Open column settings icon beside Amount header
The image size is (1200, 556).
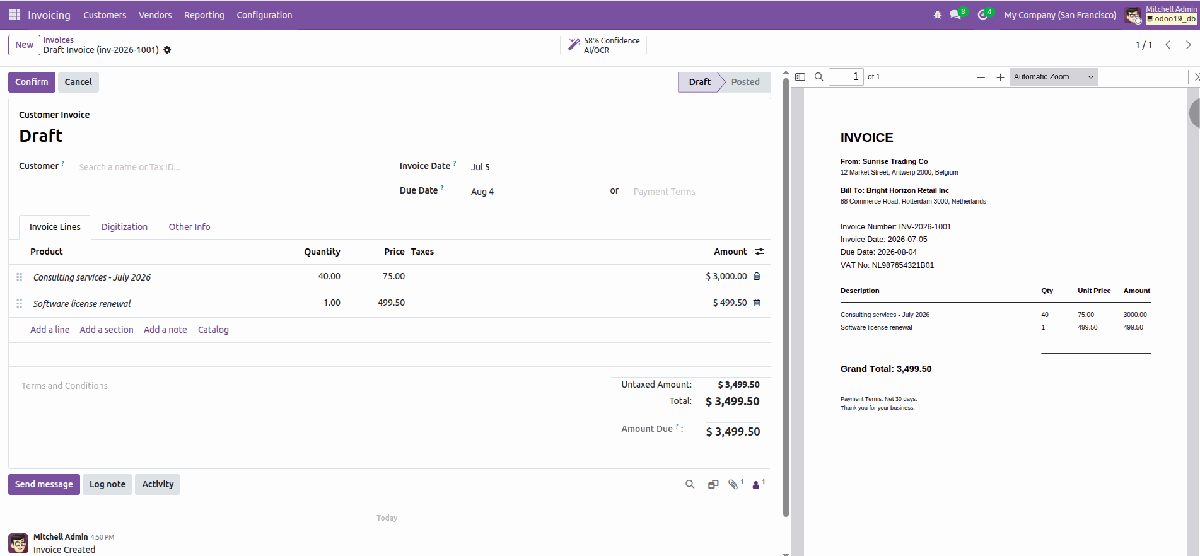[x=759, y=252]
